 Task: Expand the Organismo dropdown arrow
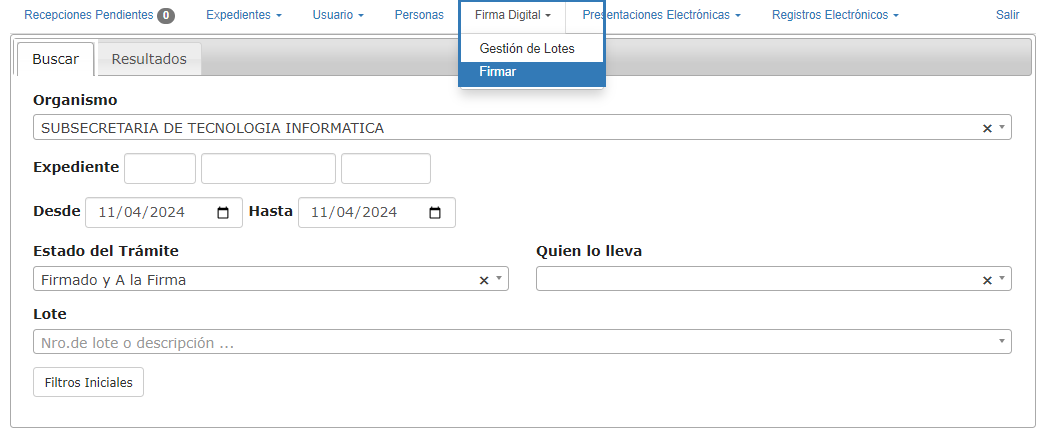(x=1002, y=128)
